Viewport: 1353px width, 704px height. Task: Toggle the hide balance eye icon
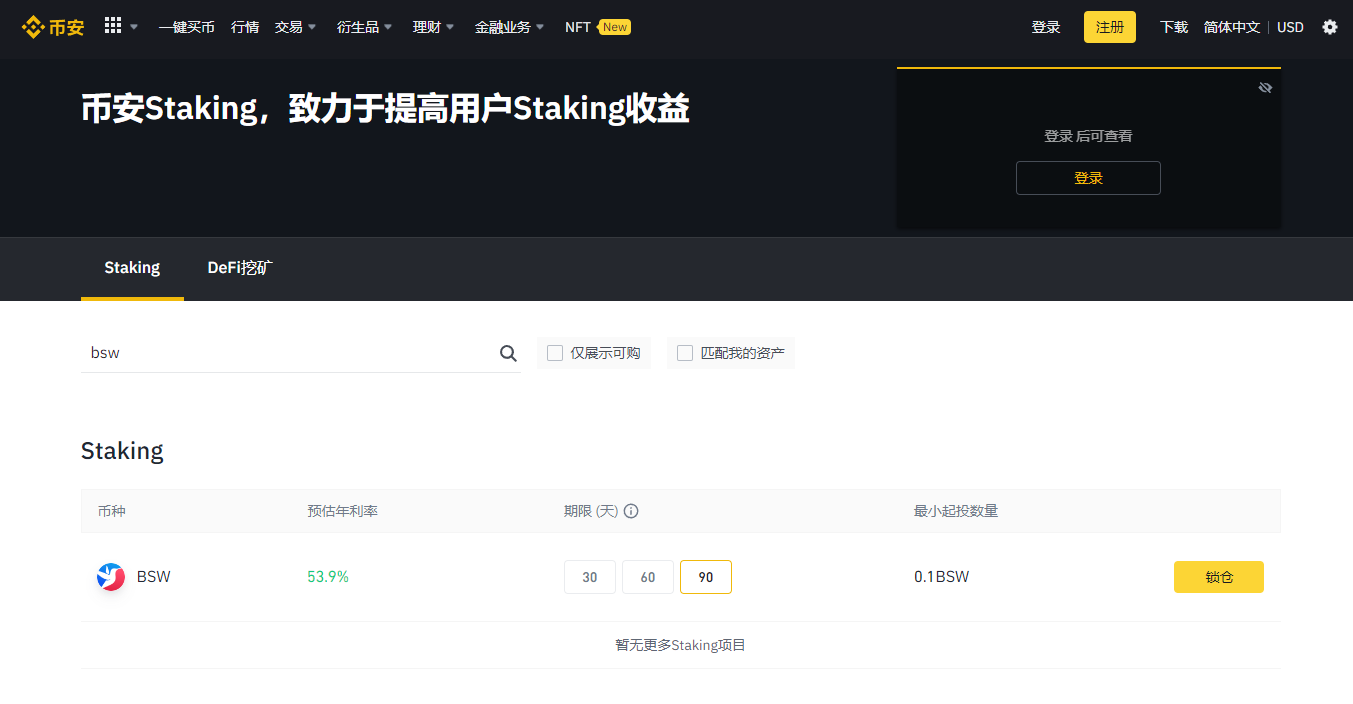pos(1265,88)
